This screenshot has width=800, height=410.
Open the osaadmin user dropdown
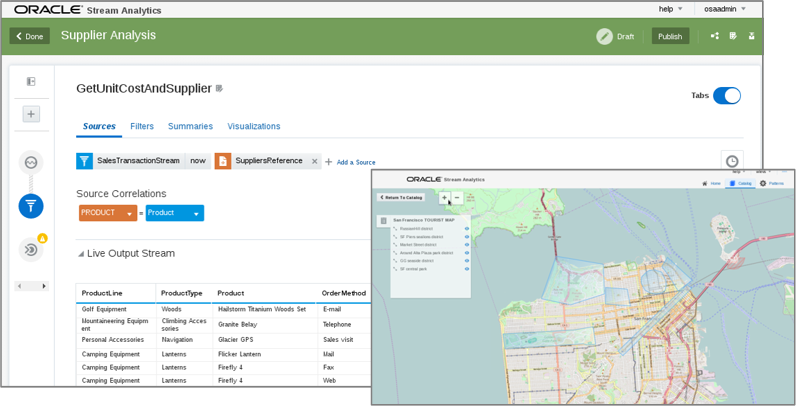click(725, 9)
